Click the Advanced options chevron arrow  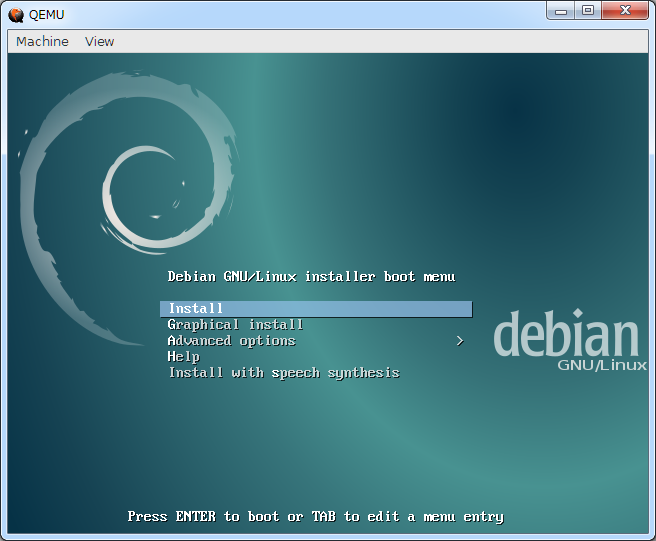tap(460, 341)
